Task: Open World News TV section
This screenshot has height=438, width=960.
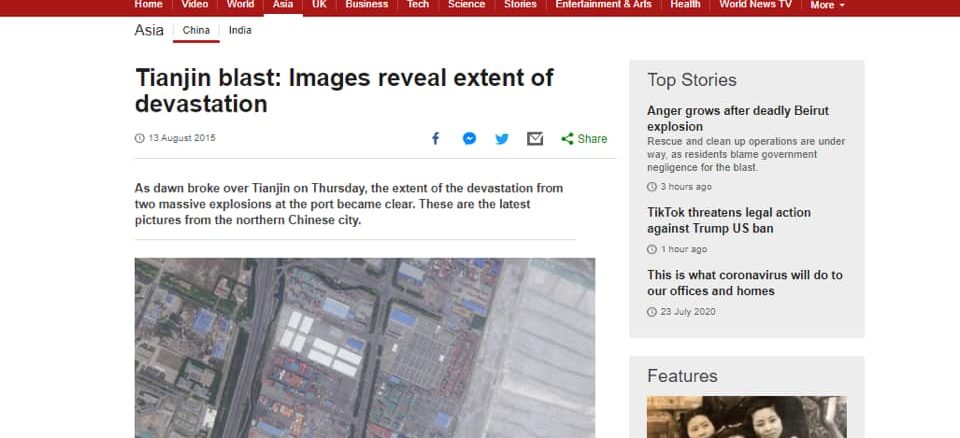Action: click(x=756, y=4)
